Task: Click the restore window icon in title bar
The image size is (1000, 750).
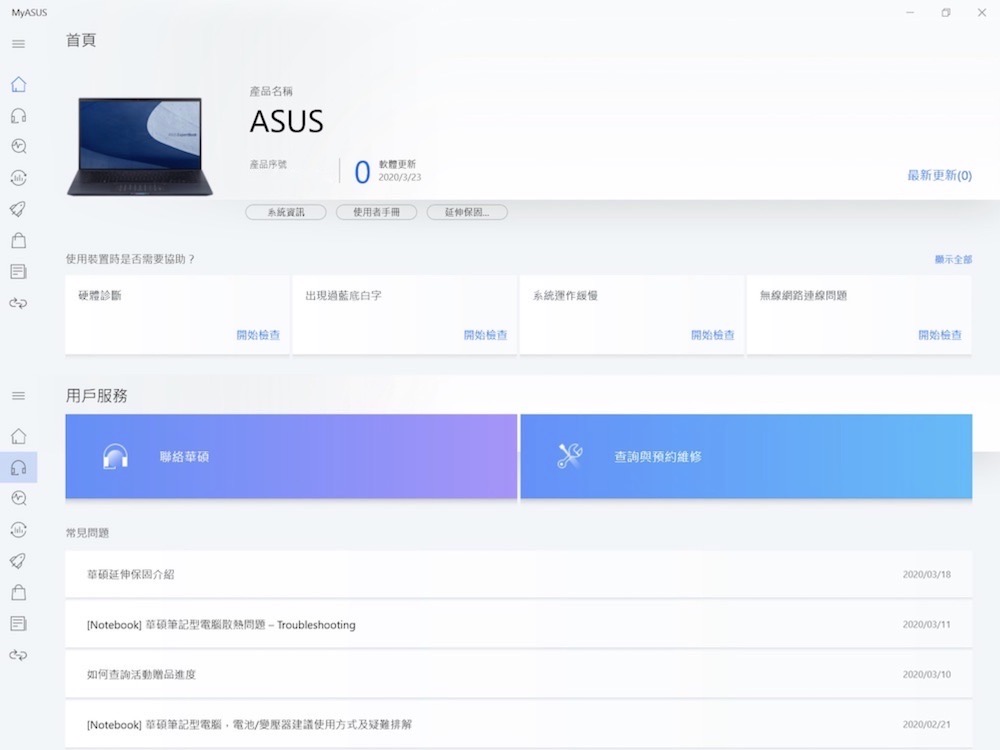Action: 945,12
